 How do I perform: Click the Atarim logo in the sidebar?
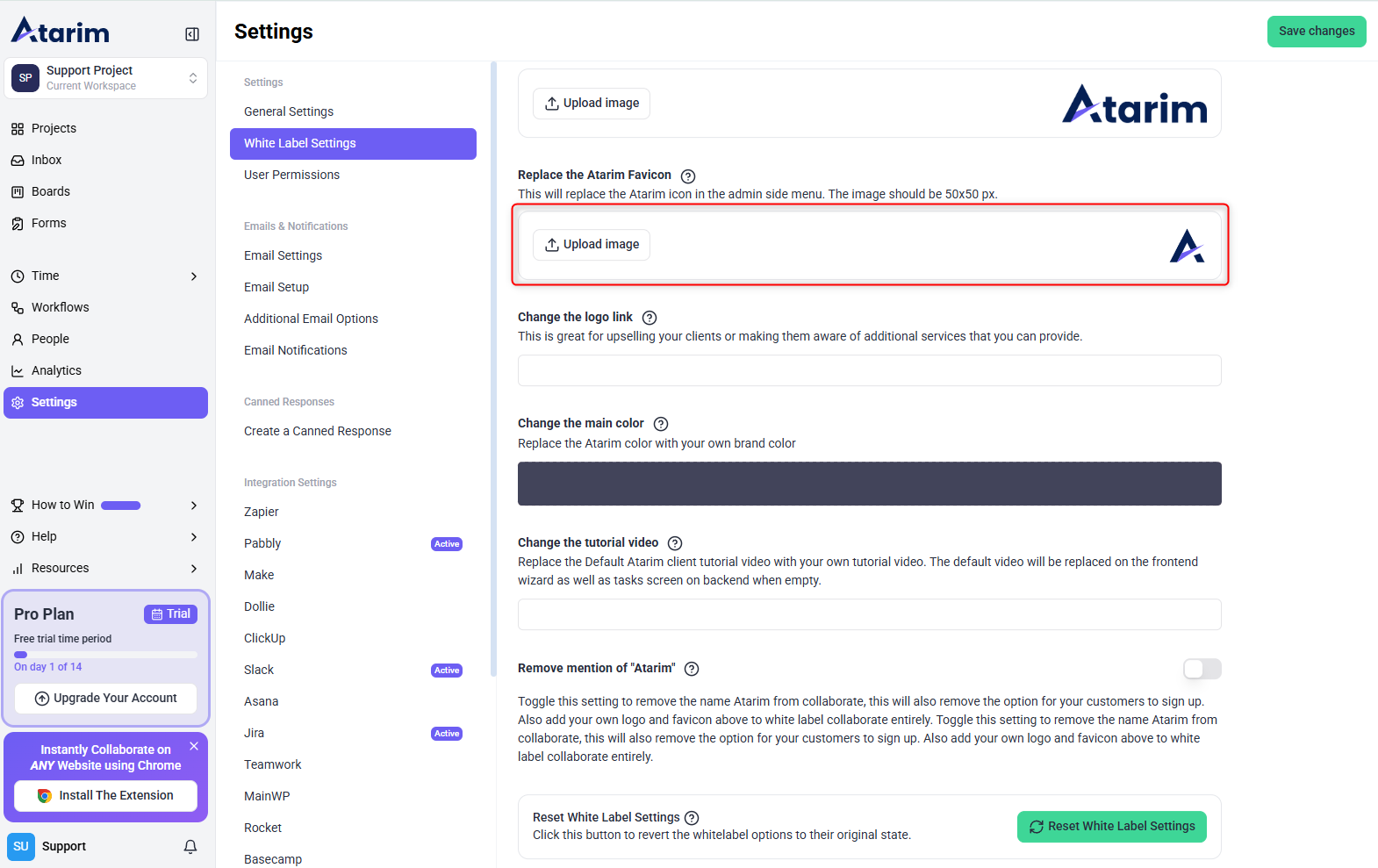click(61, 32)
